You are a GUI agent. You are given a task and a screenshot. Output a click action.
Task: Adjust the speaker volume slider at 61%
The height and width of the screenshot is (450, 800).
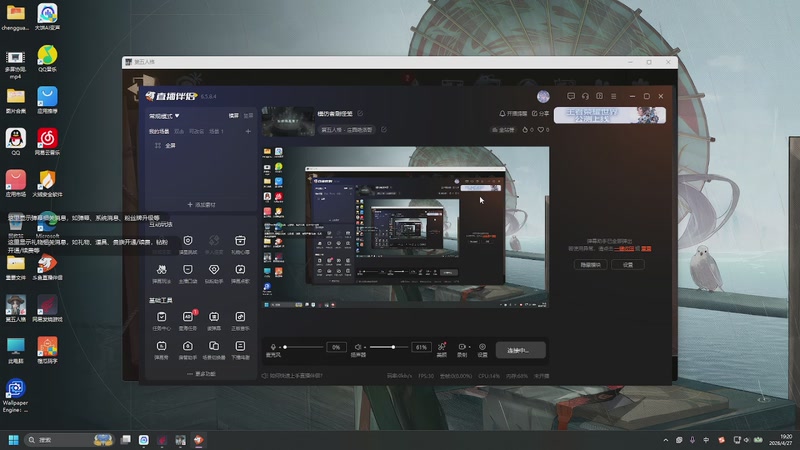point(393,347)
